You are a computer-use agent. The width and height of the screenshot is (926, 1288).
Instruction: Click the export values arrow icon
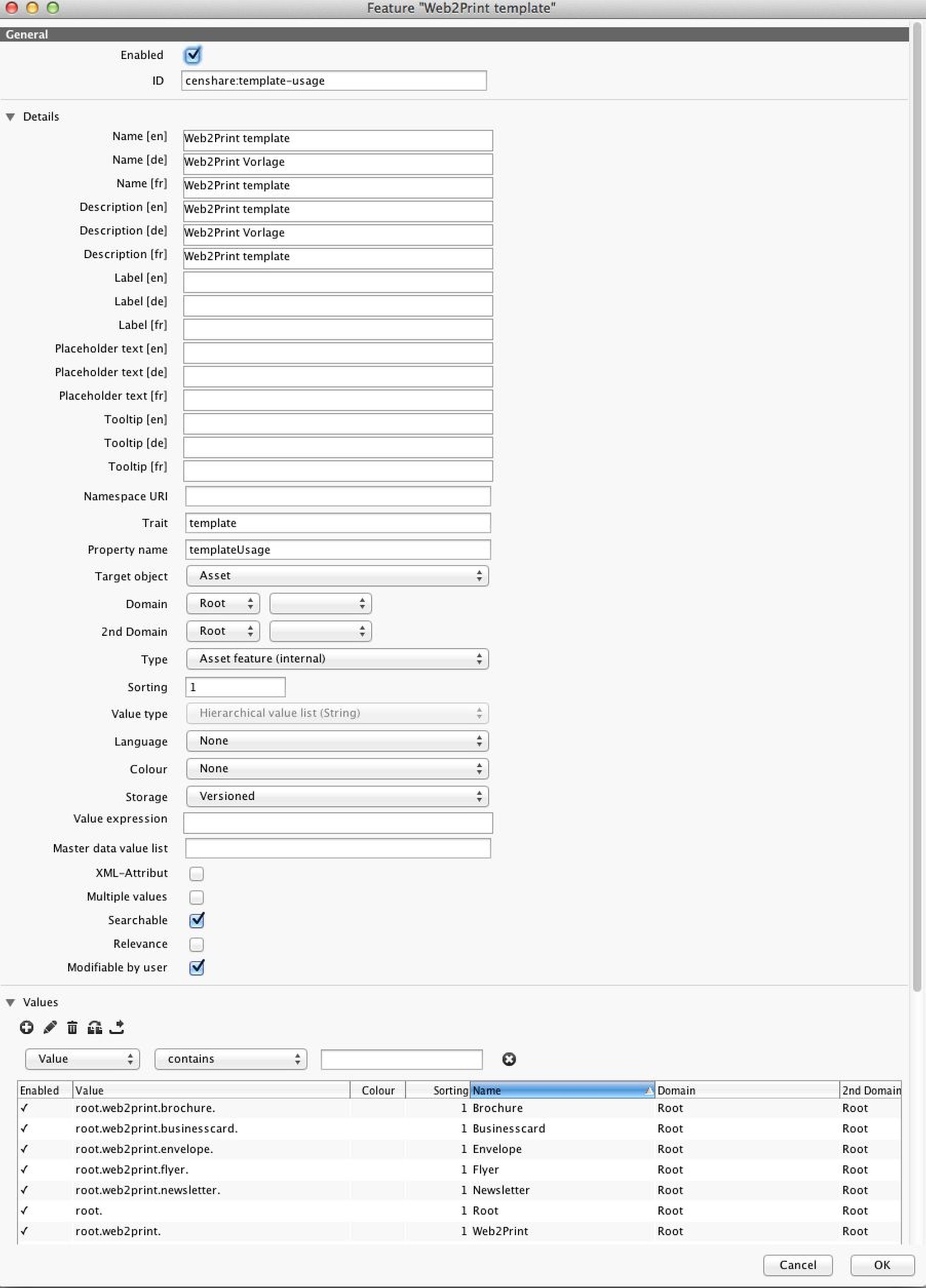[x=117, y=1027]
